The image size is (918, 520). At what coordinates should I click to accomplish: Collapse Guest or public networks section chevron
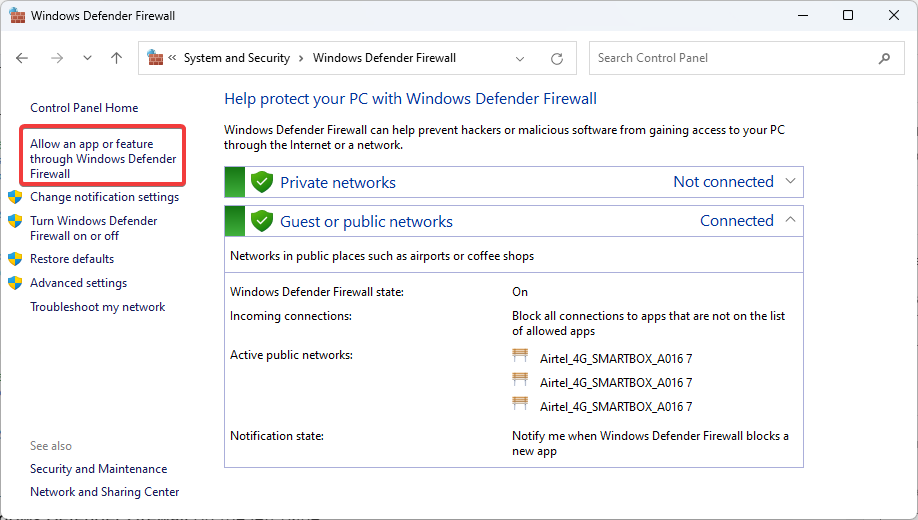coord(790,220)
